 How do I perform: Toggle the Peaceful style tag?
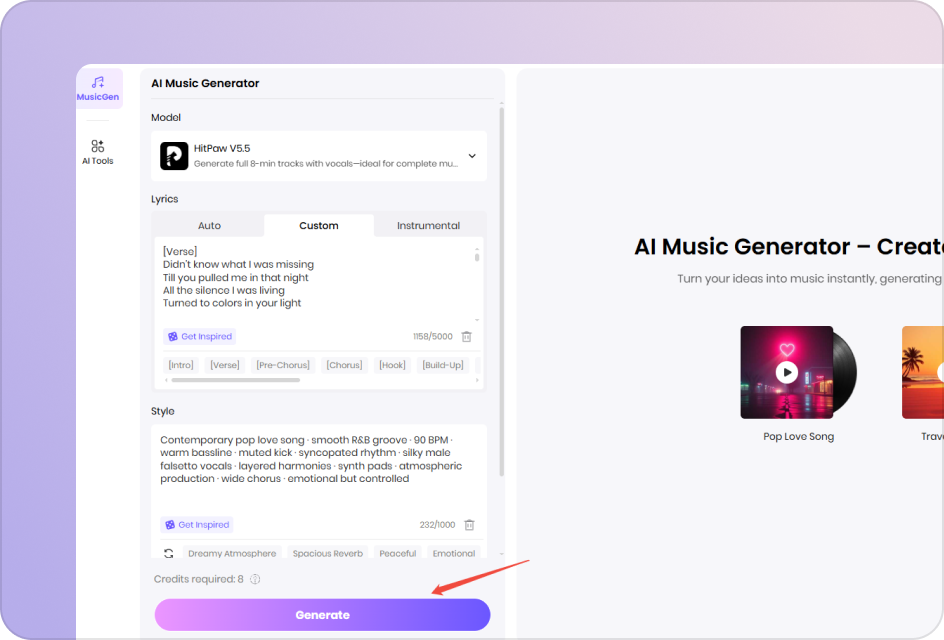pos(399,552)
